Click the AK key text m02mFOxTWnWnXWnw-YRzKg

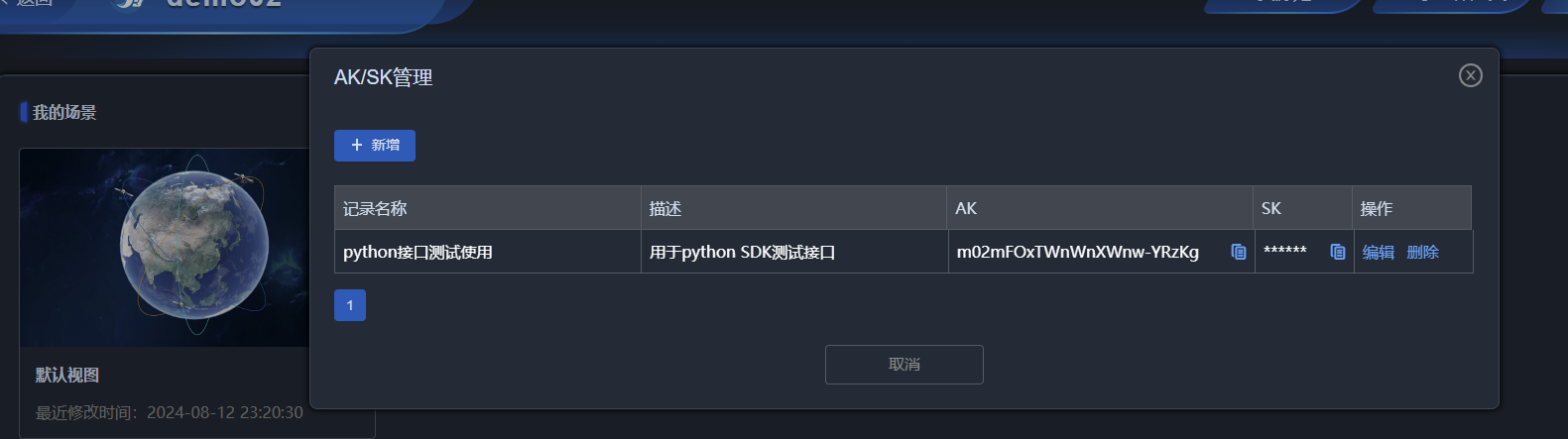point(1078,252)
